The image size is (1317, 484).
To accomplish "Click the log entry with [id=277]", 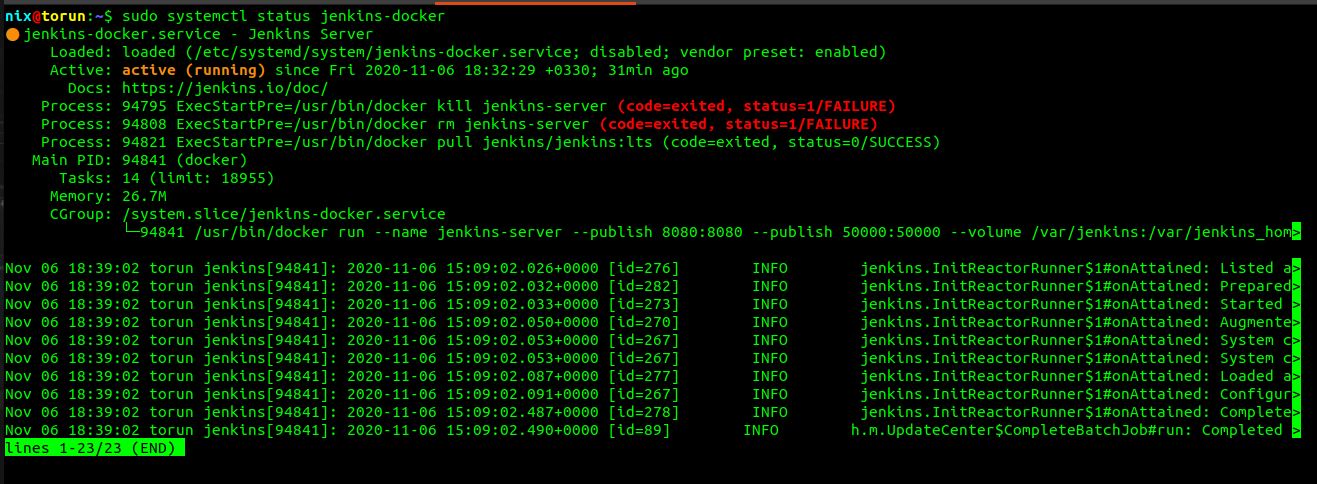I will coord(653,377).
